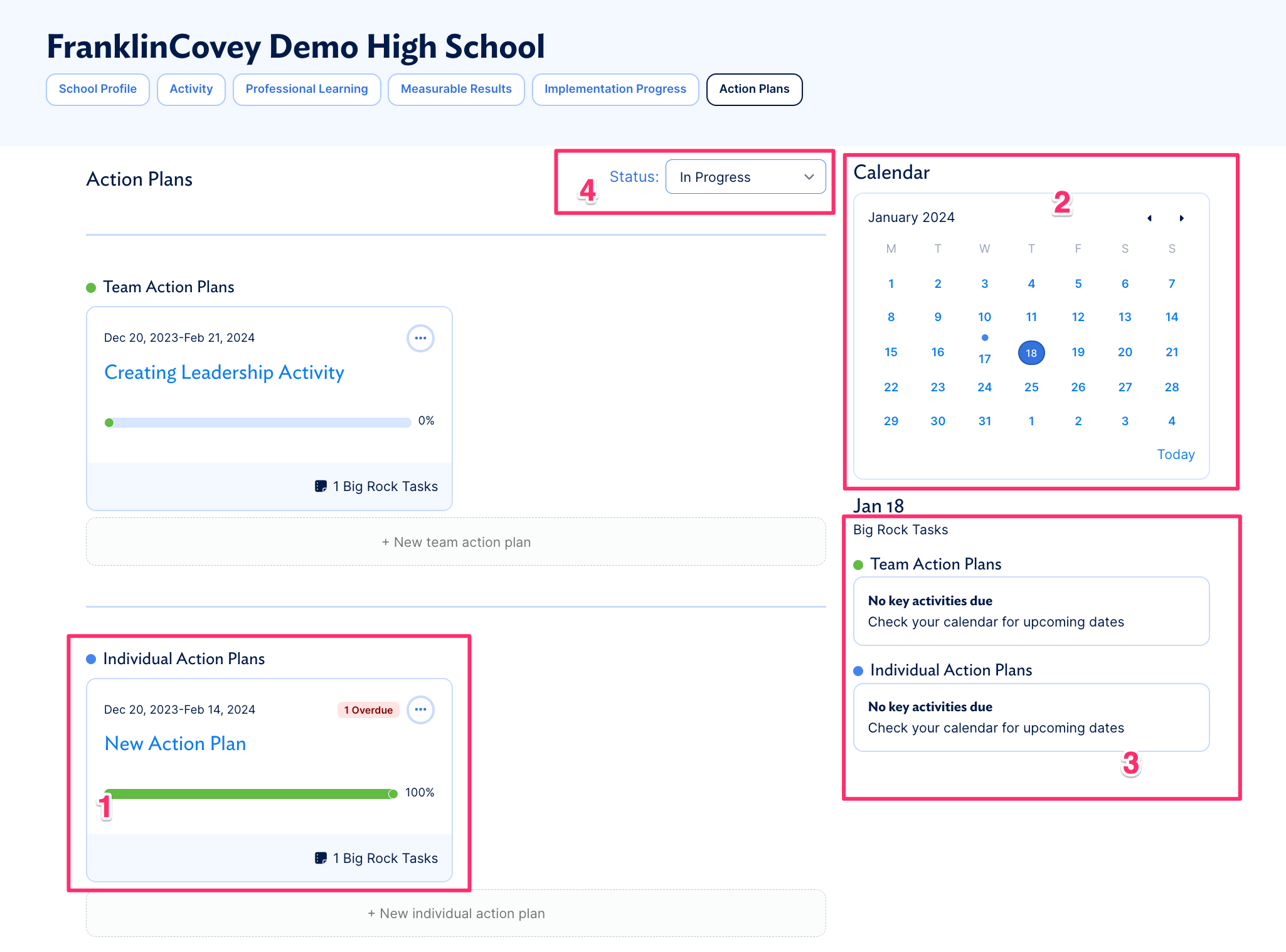Screen dimensions: 1286x952
Task: Open the options menu on Creating Leadership Activity card
Action: 420,338
